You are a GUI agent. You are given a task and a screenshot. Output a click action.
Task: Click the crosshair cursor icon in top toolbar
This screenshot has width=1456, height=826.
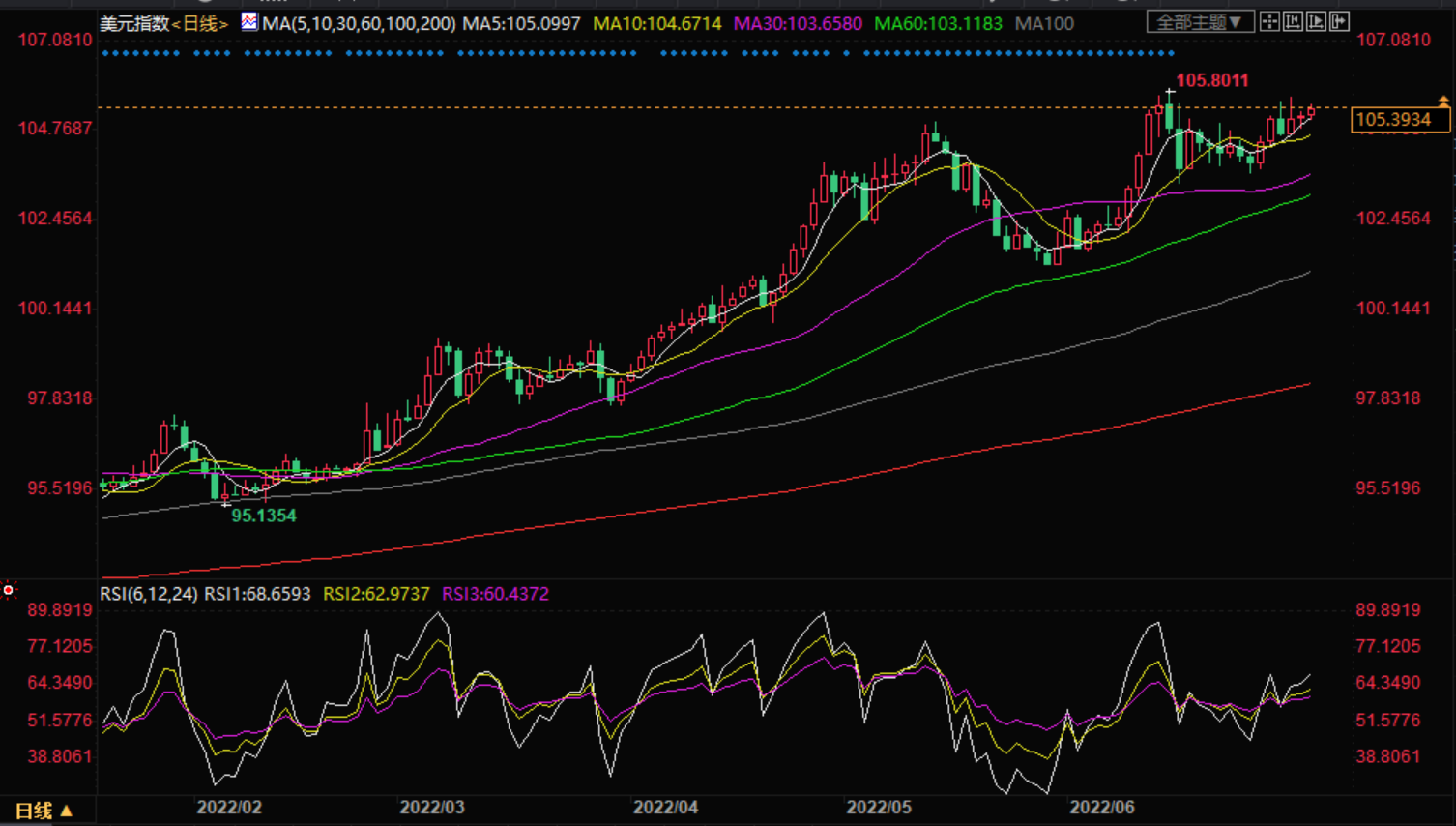1269,21
